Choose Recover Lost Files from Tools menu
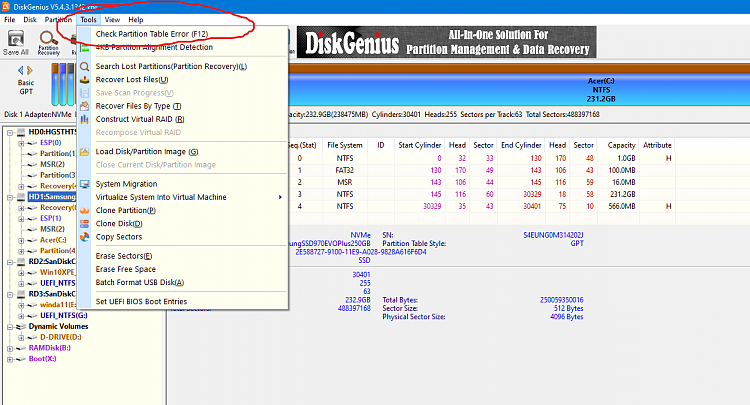Viewport: 750px width, 405px height. pyautogui.click(x=132, y=80)
